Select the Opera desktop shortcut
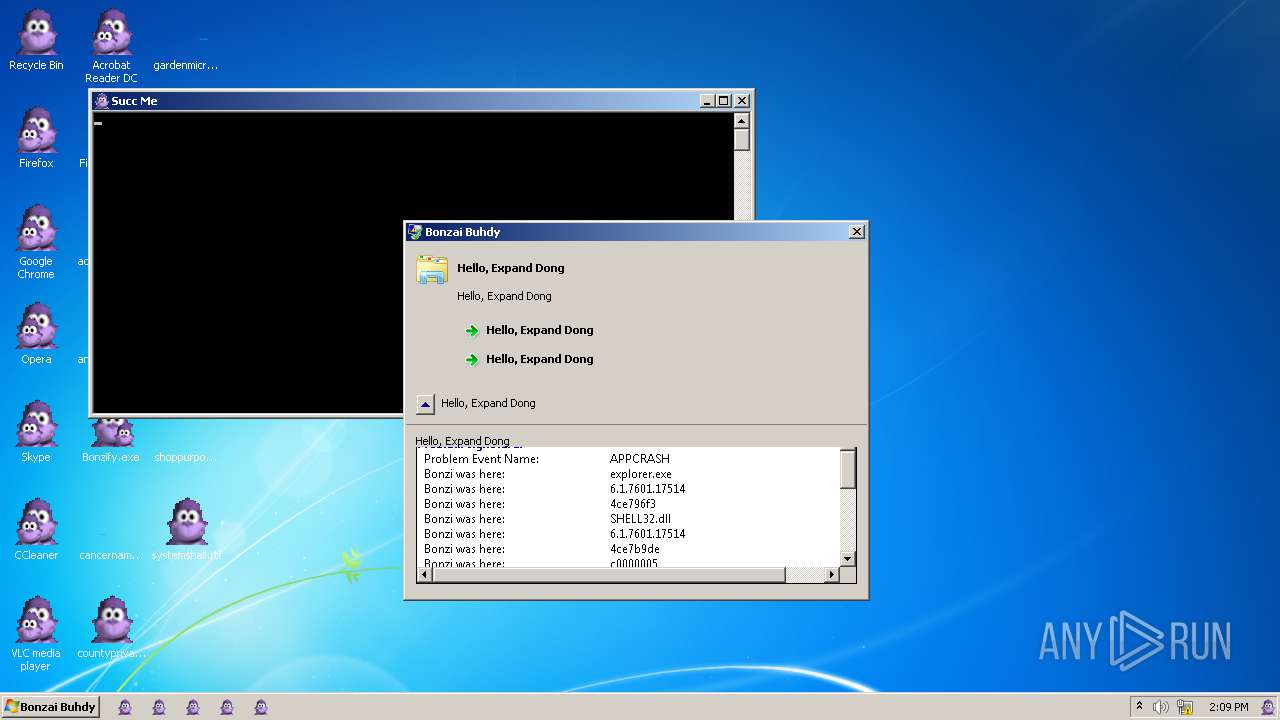 (36, 334)
